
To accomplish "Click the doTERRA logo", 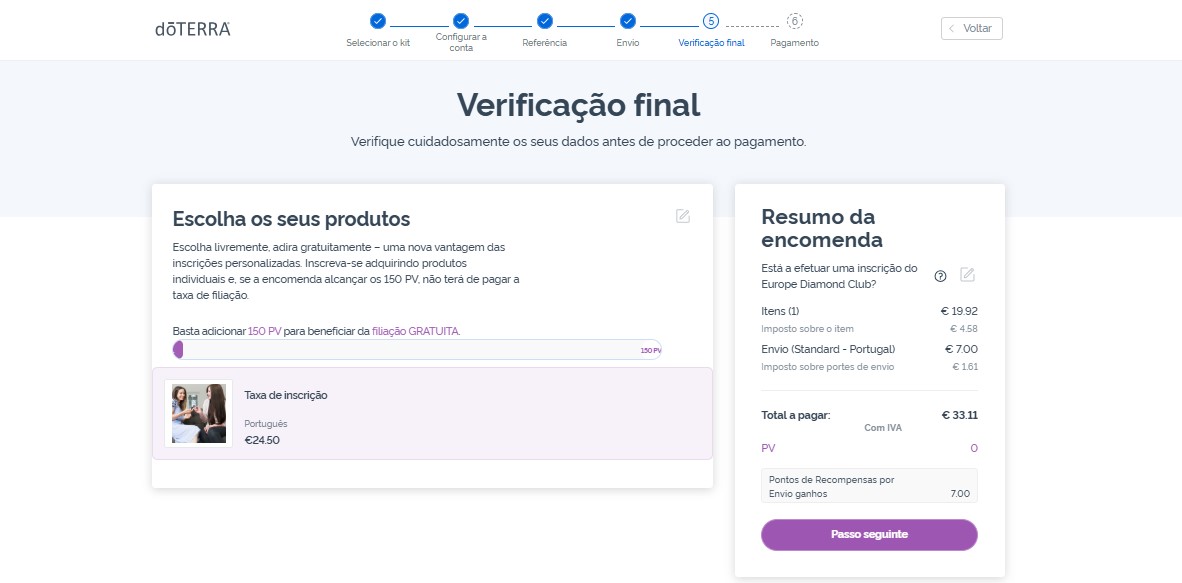I will (192, 29).
